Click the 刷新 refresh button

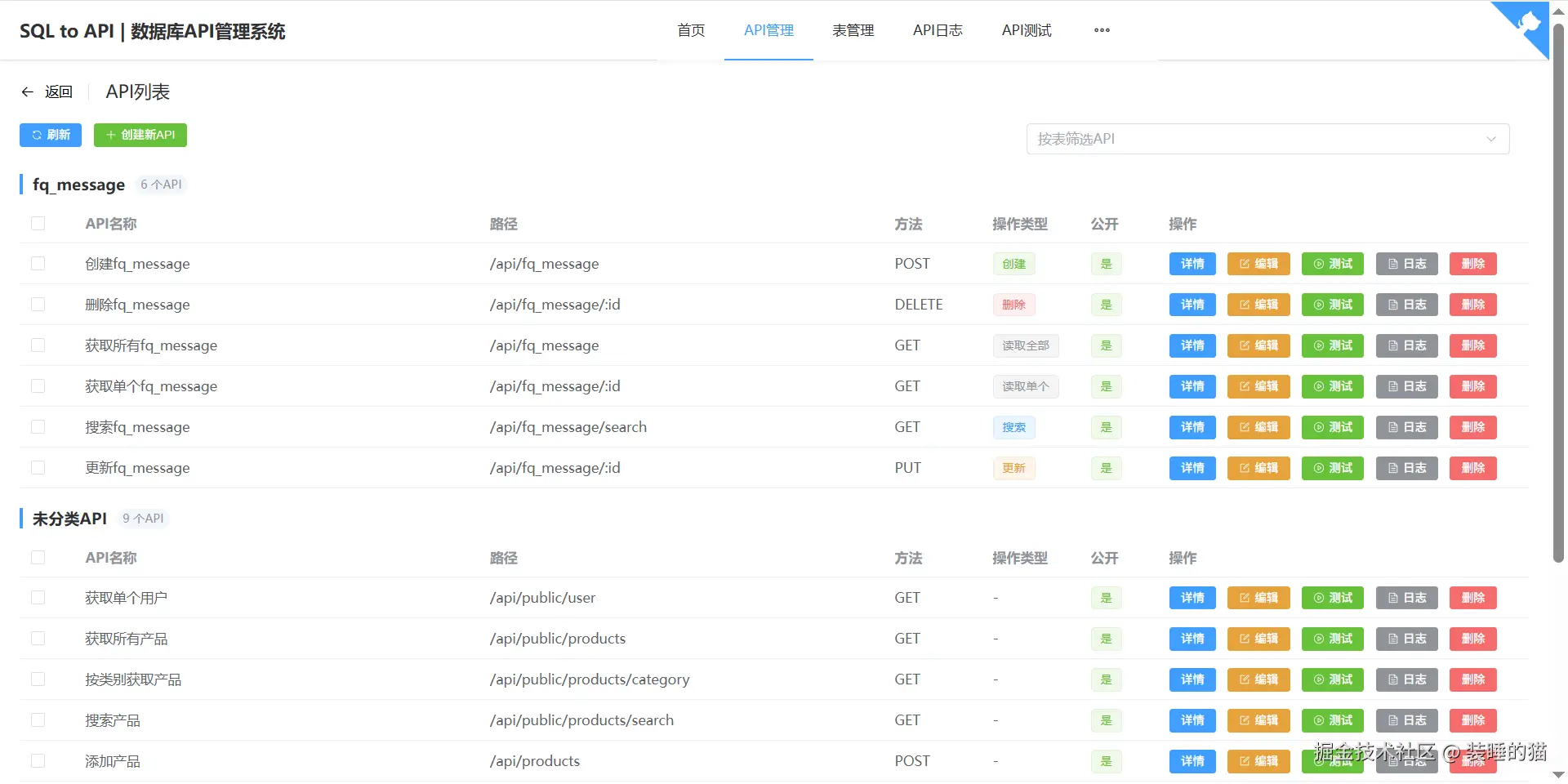[50, 135]
